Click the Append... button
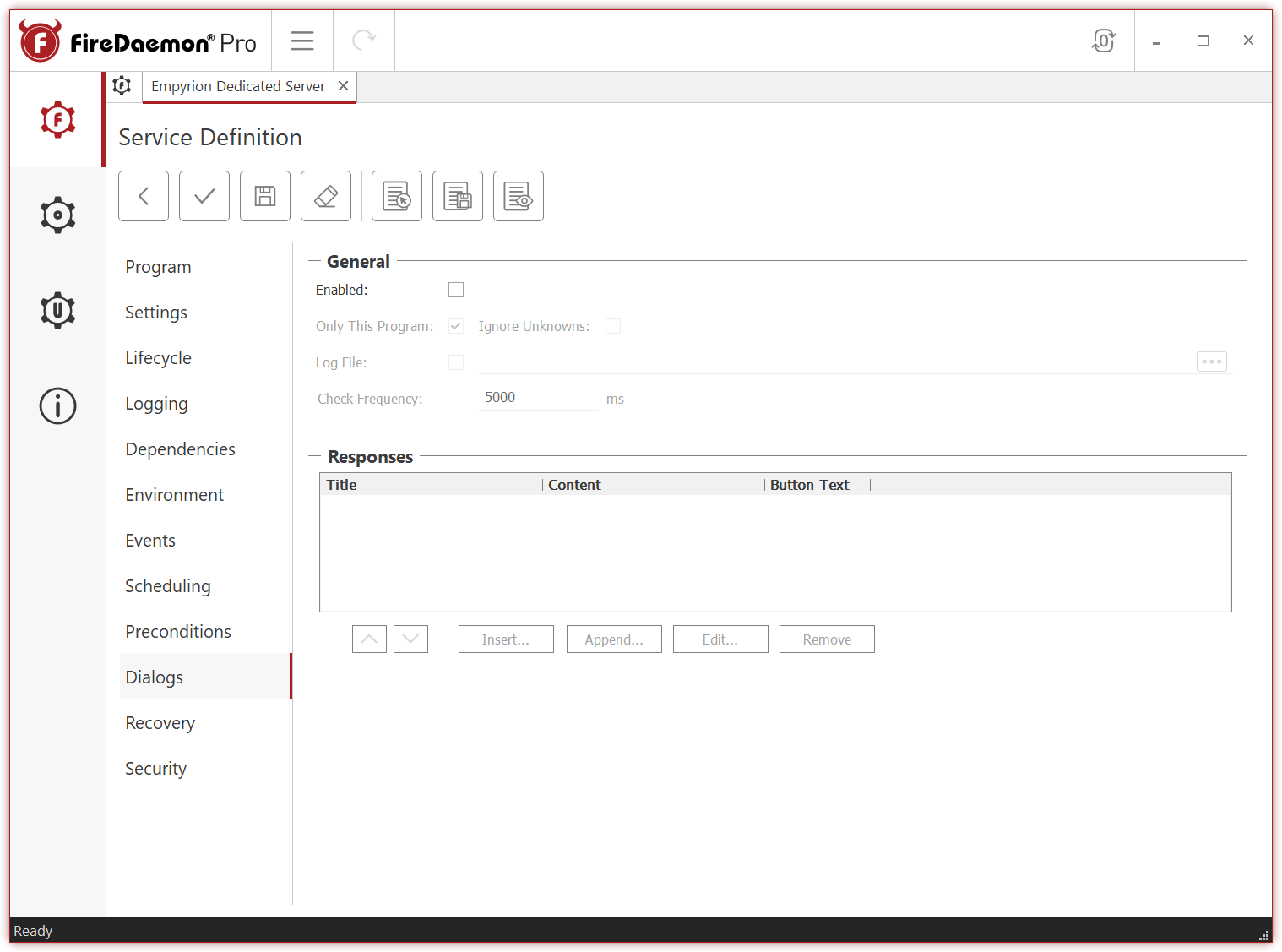This screenshot has height=952, width=1282. pyautogui.click(x=614, y=639)
